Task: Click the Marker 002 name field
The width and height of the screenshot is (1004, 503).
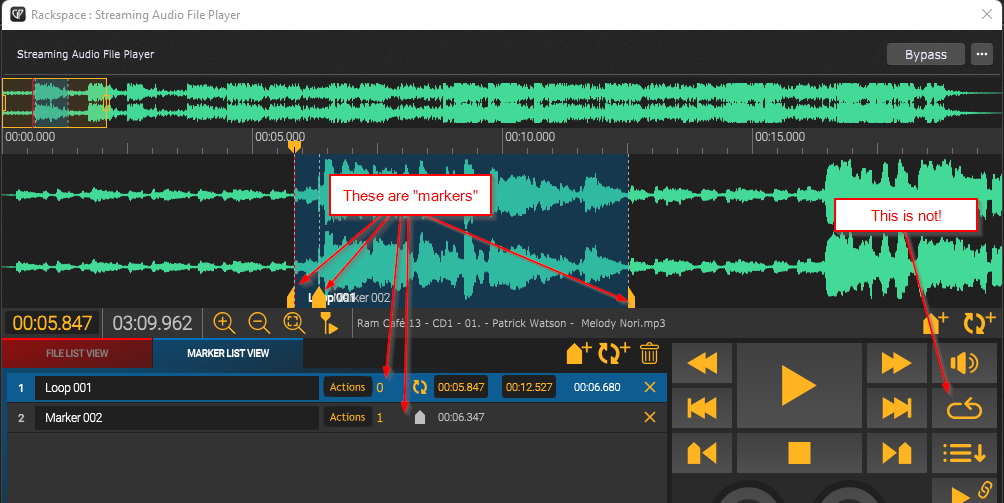Action: (176, 417)
